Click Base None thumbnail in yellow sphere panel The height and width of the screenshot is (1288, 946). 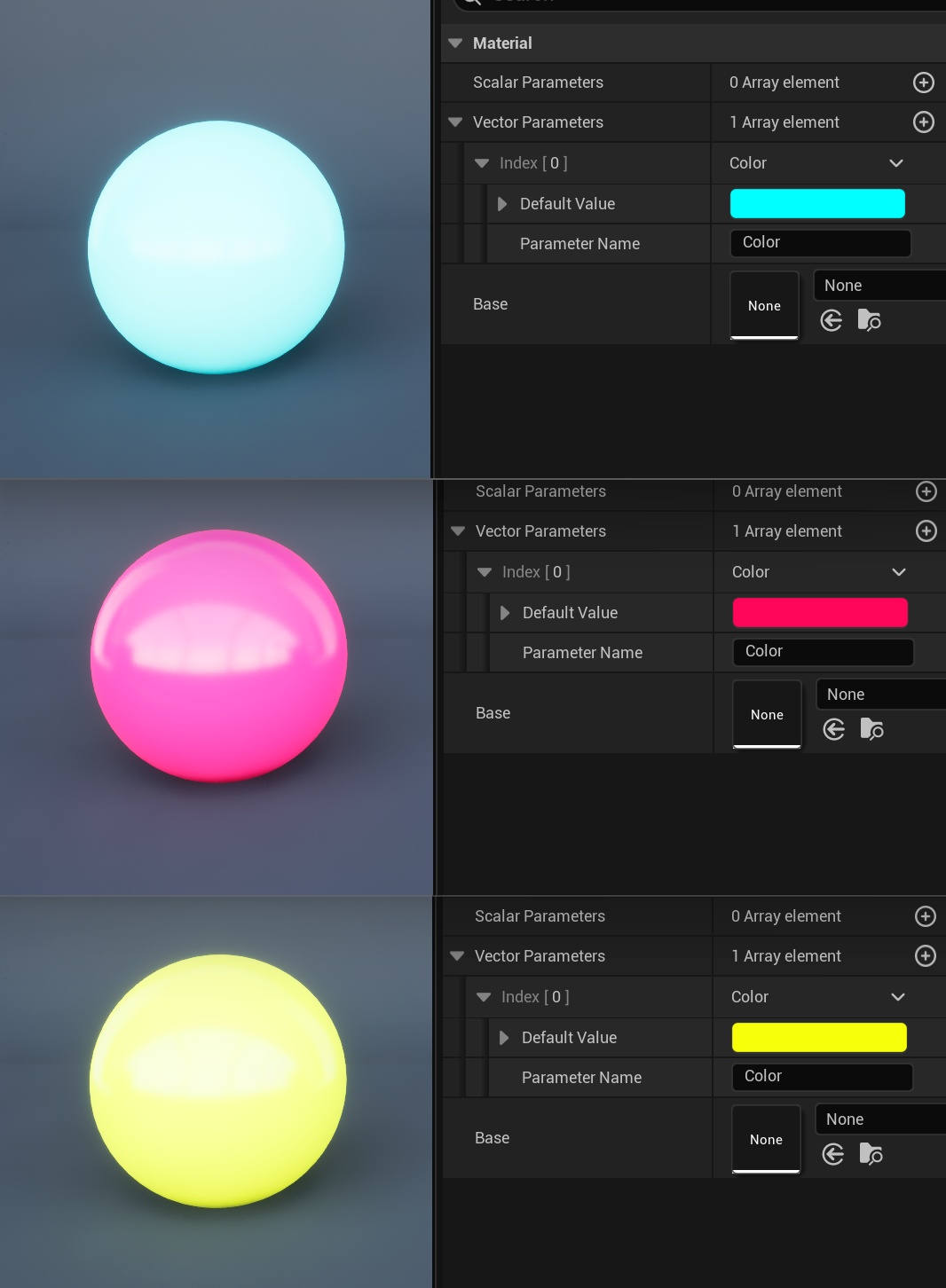click(x=766, y=1139)
